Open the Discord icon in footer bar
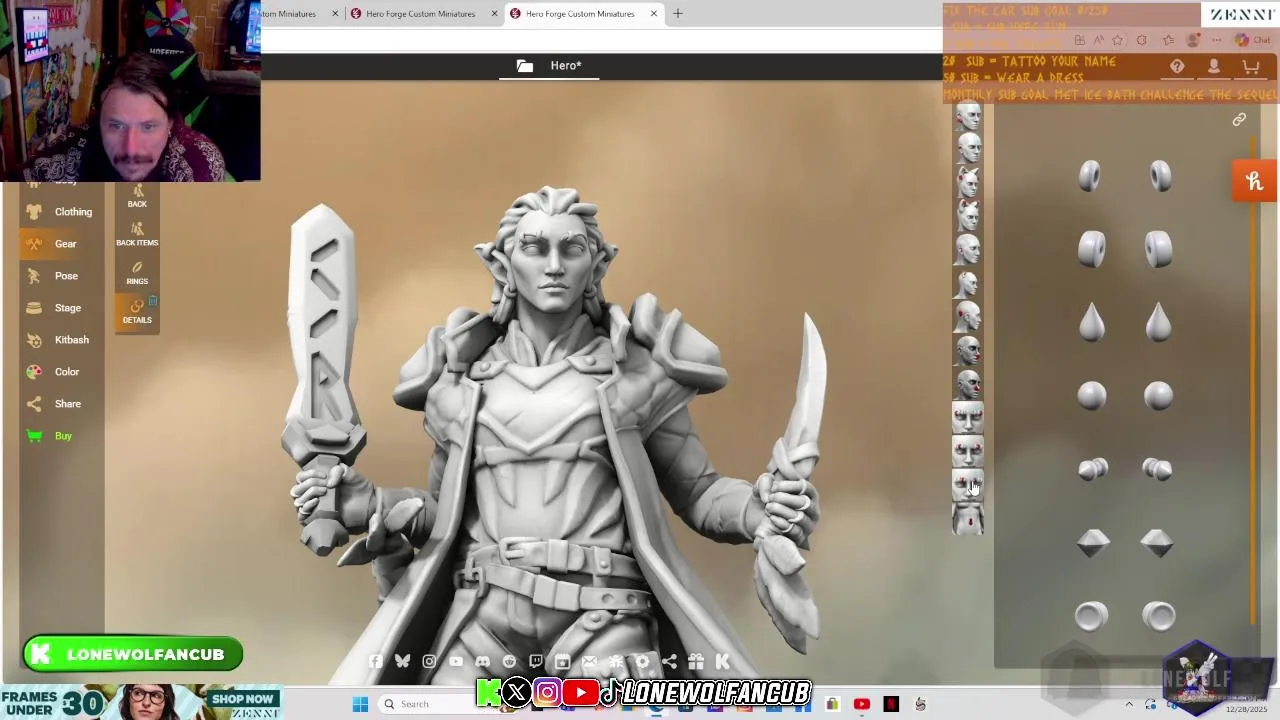Image resolution: width=1280 pixels, height=720 pixels. (x=483, y=661)
